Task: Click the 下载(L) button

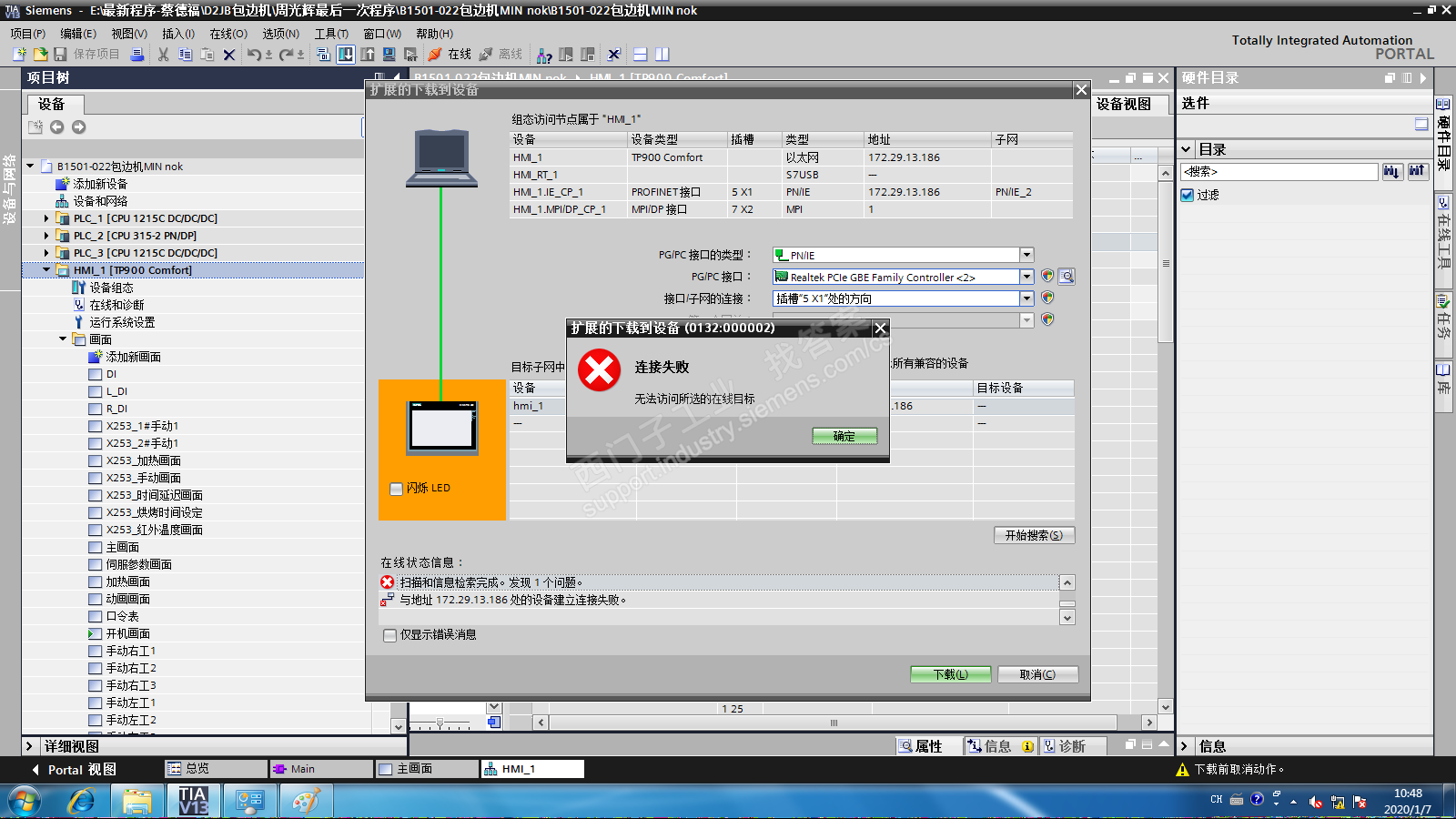Action: [951, 674]
